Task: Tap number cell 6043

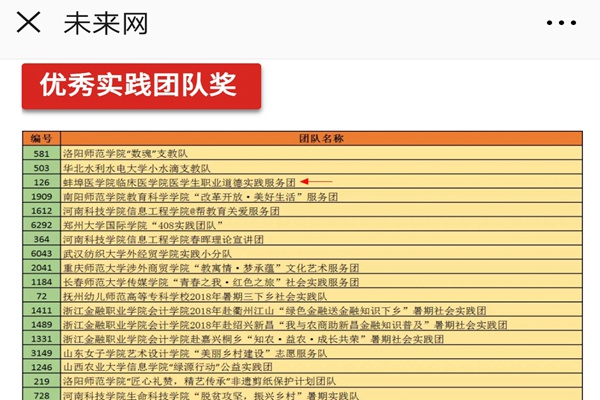Action: [41, 254]
